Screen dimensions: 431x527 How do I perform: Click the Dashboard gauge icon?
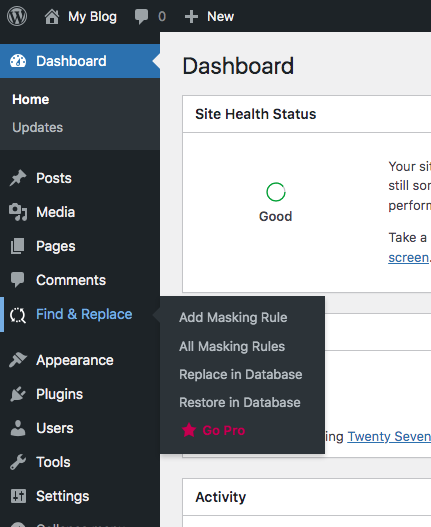pyautogui.click(x=18, y=61)
